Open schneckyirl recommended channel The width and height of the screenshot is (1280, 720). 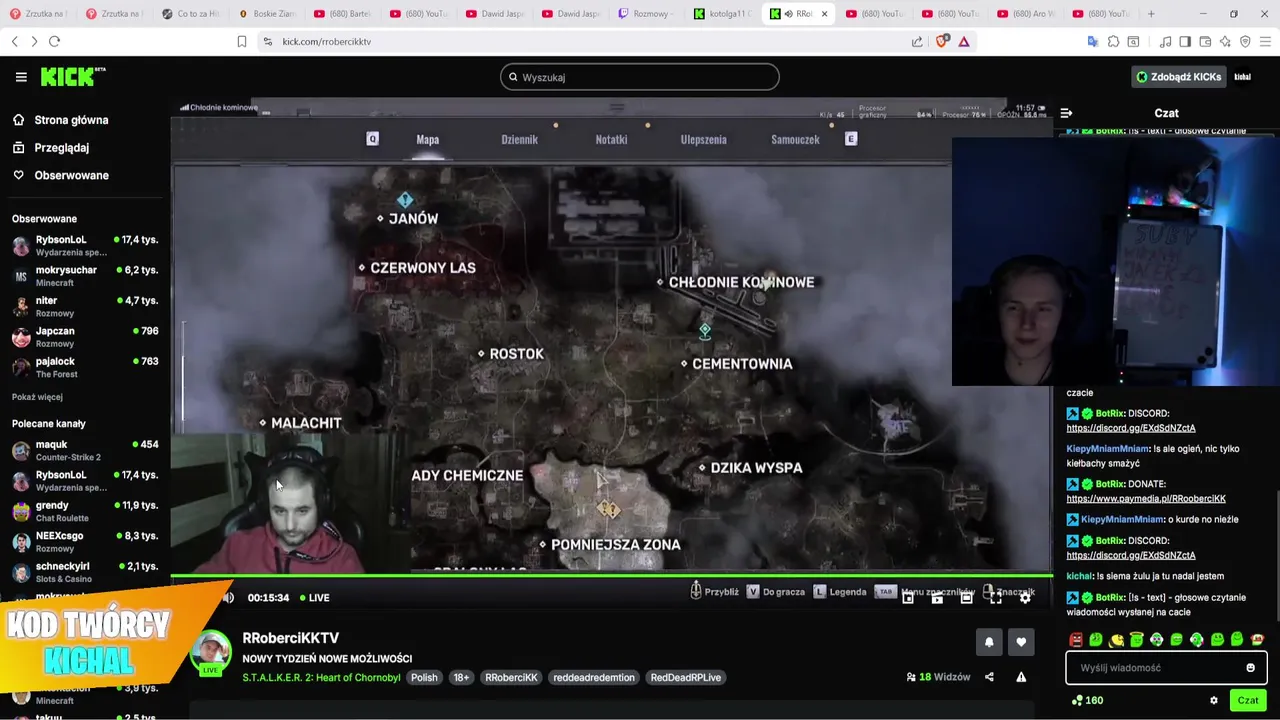(x=85, y=572)
